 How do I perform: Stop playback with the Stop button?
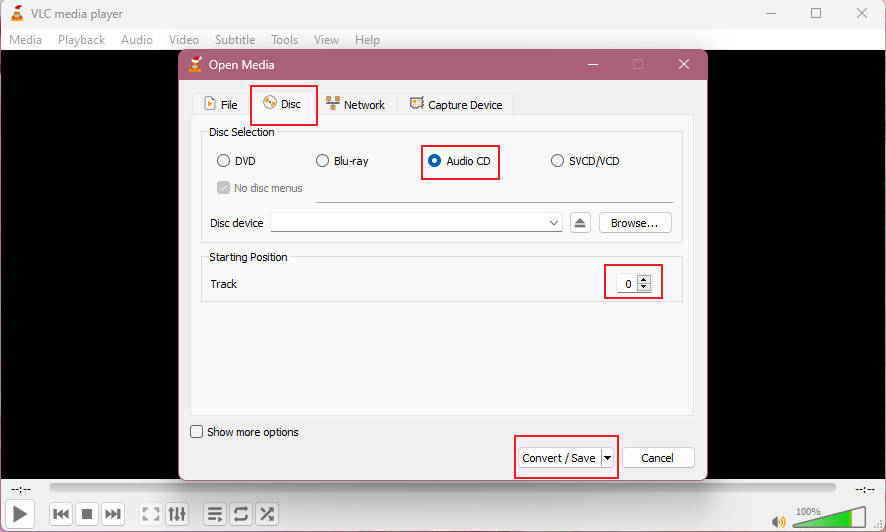[x=86, y=514]
